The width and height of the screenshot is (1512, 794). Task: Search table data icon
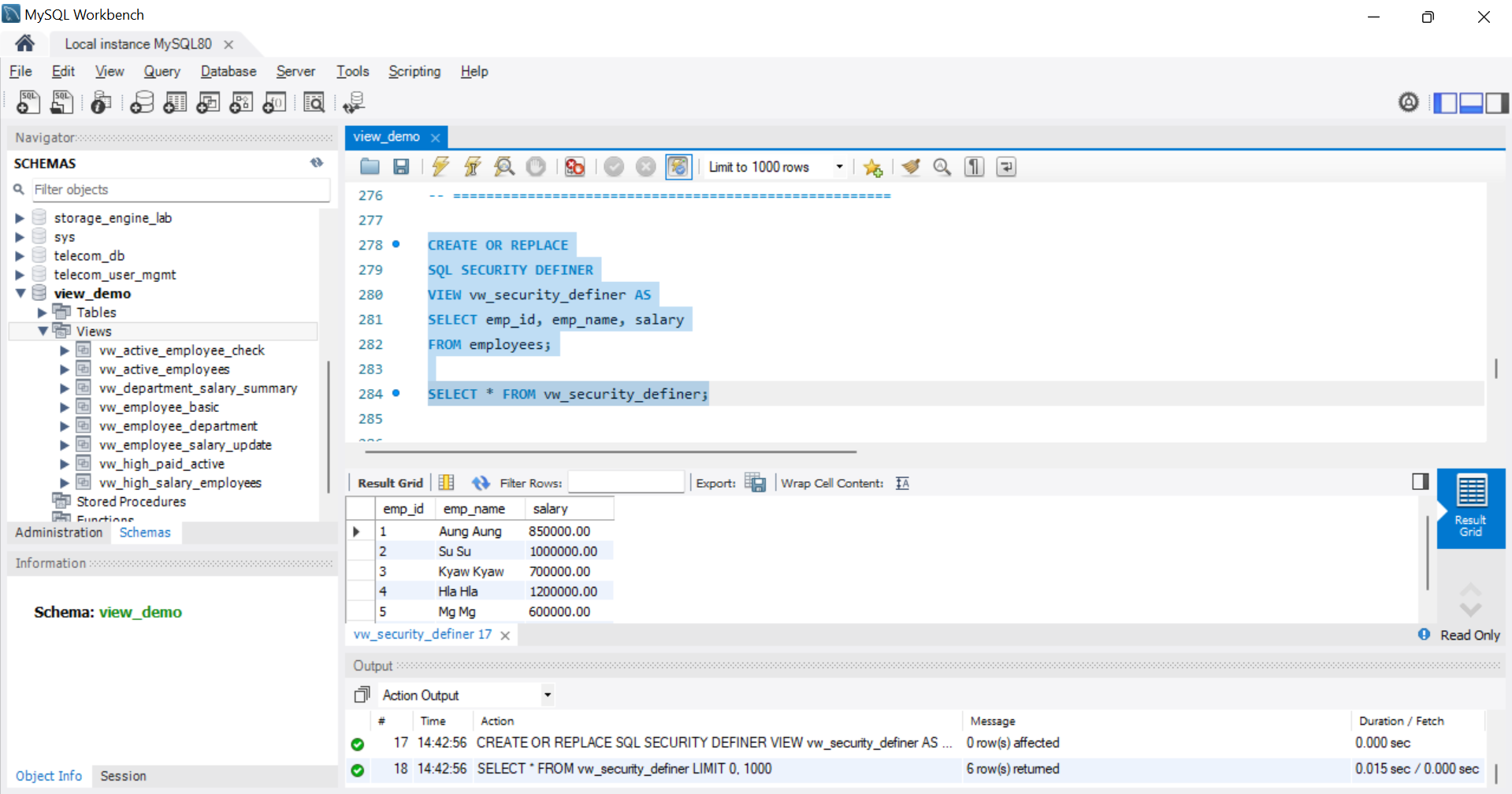coord(314,102)
